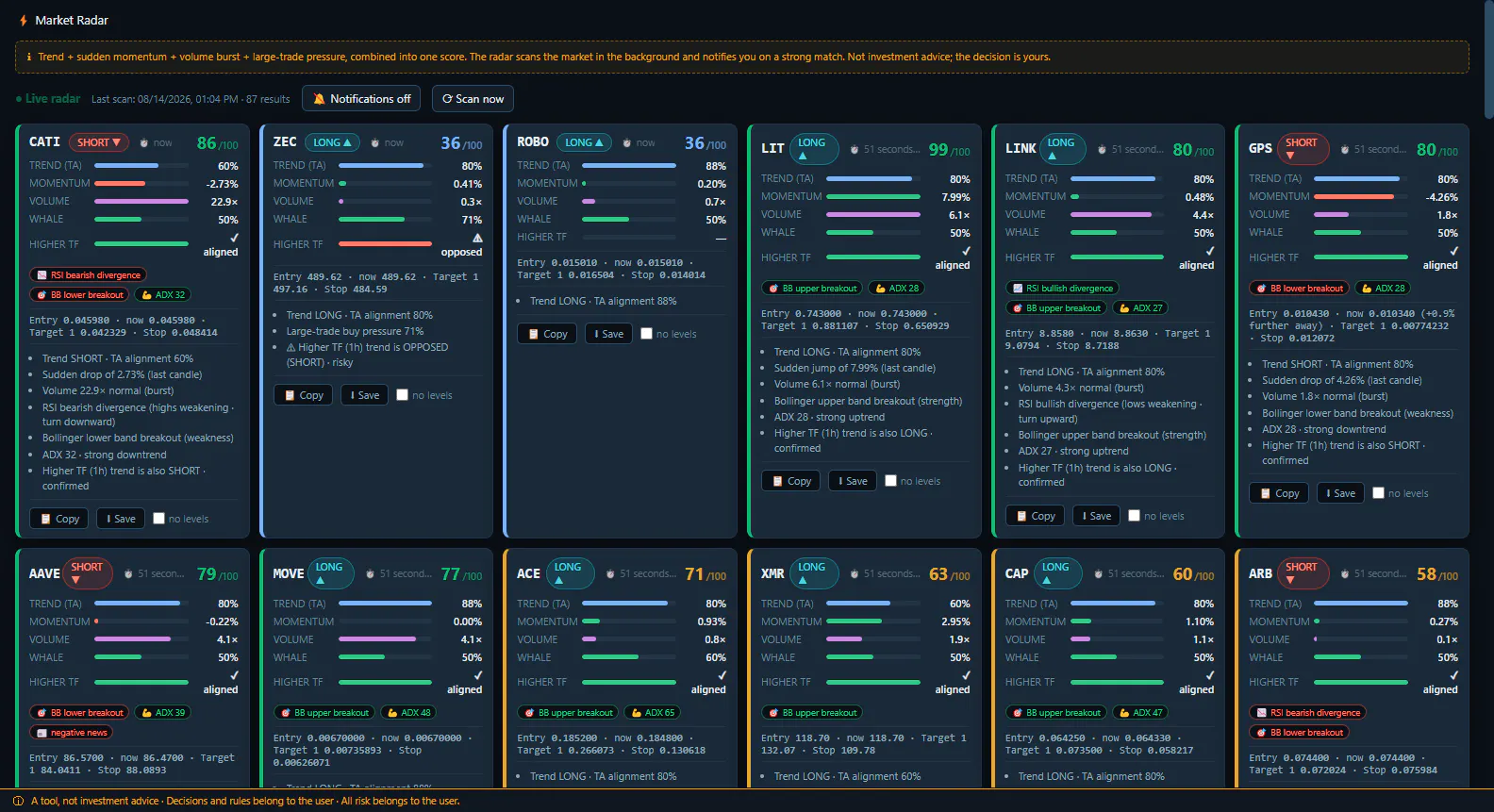This screenshot has height=812, width=1494.
Task: Click the BB upper breakout tag on LIT
Action: coord(812,289)
